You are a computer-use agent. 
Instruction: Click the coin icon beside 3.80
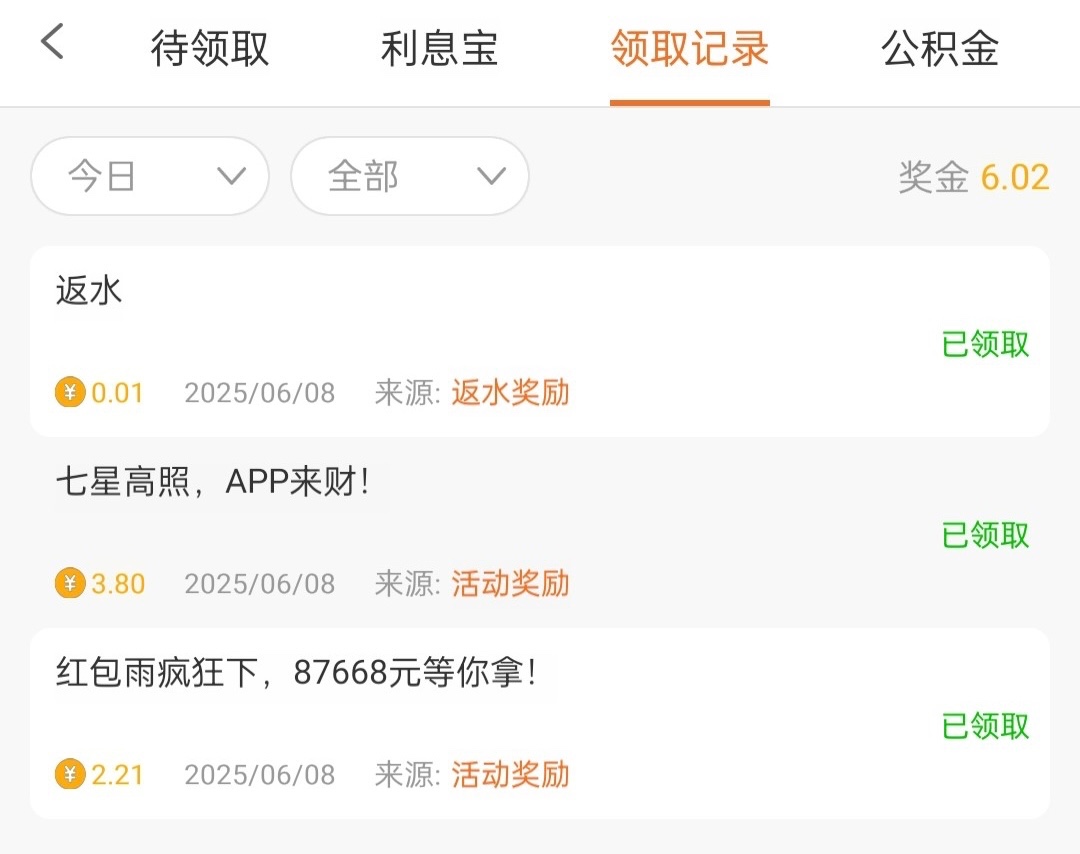tap(70, 583)
